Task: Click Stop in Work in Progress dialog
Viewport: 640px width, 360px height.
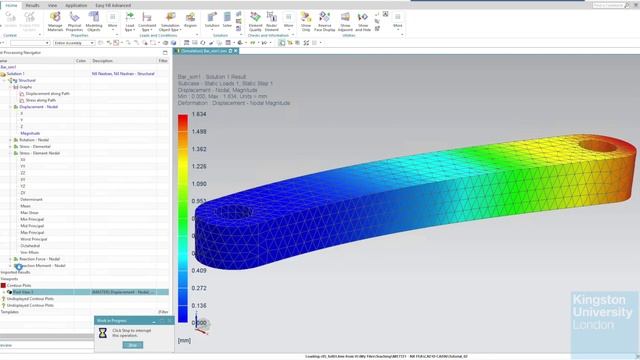Action: 133,345
